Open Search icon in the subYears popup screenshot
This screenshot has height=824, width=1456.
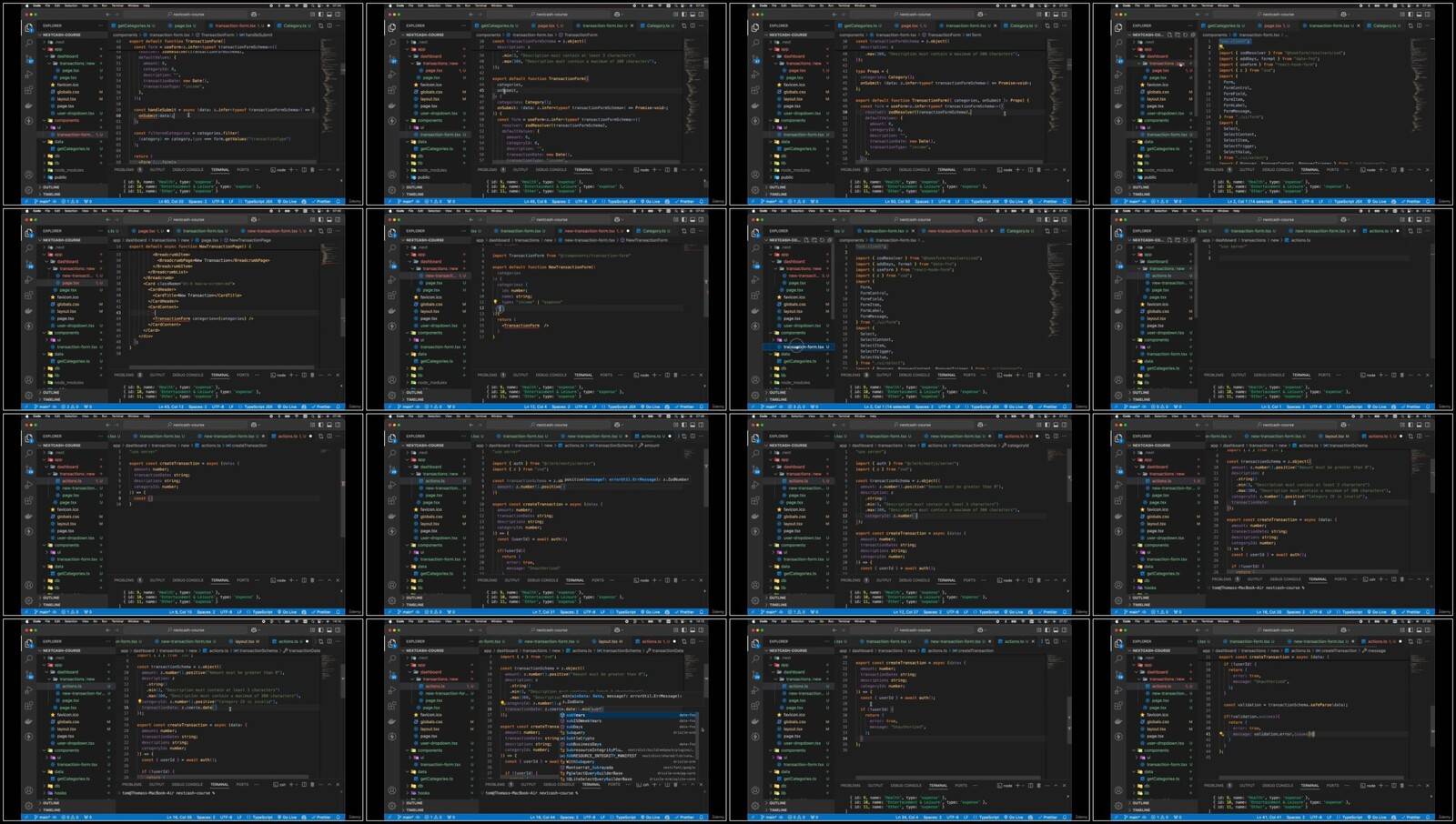point(392,658)
